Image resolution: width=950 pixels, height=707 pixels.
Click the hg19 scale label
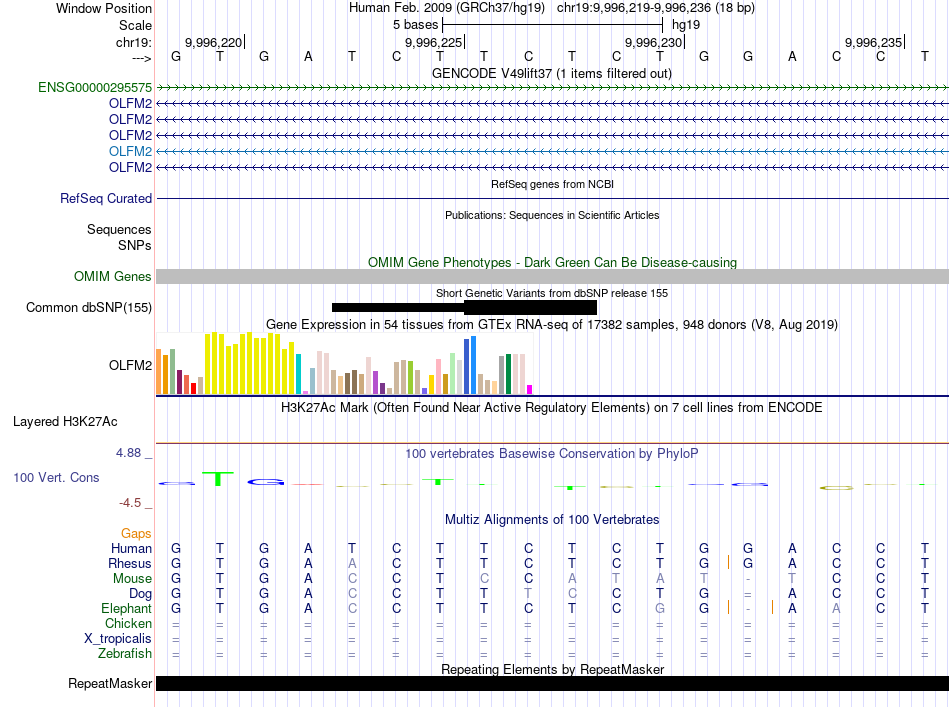686,25
